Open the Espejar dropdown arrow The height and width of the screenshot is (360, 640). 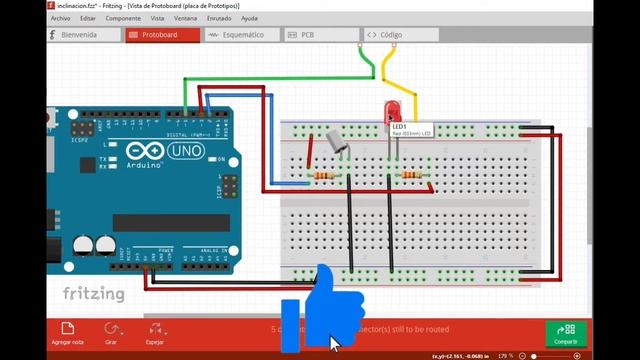click(x=166, y=333)
